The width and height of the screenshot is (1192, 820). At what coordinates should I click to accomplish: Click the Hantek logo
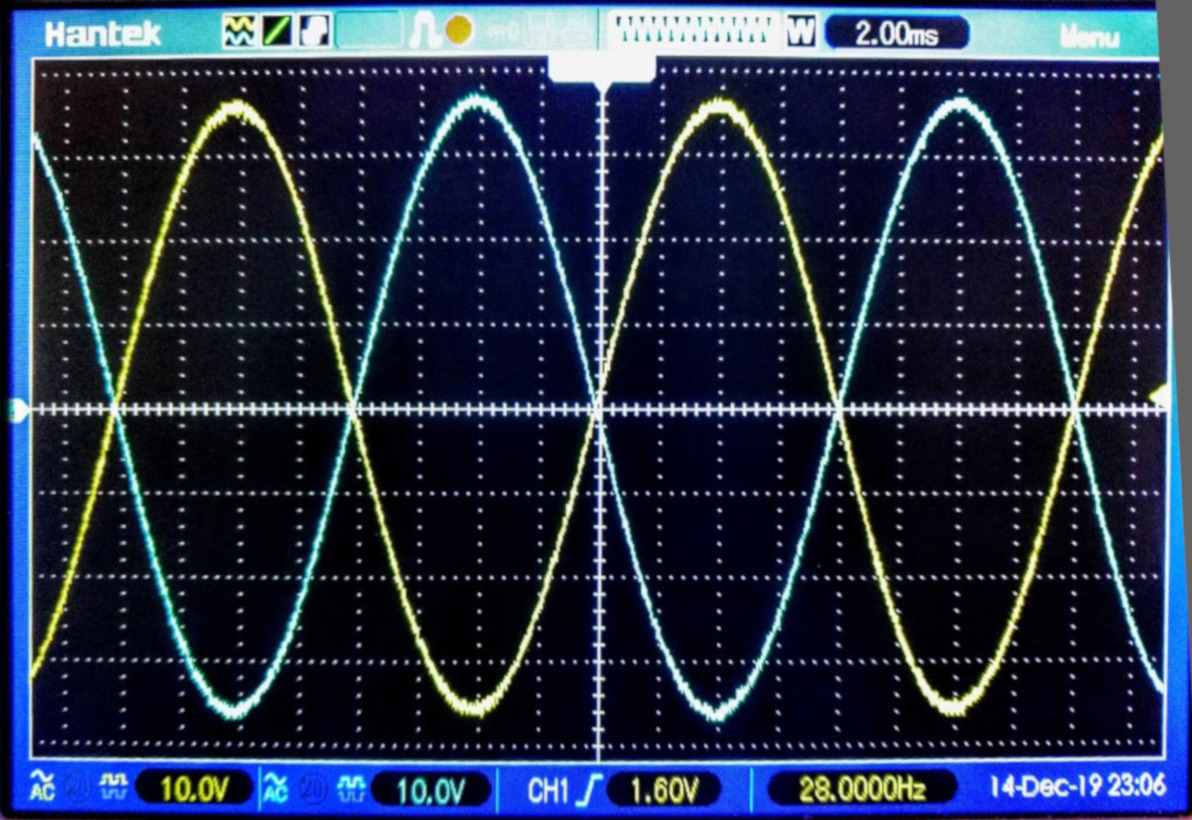point(103,33)
